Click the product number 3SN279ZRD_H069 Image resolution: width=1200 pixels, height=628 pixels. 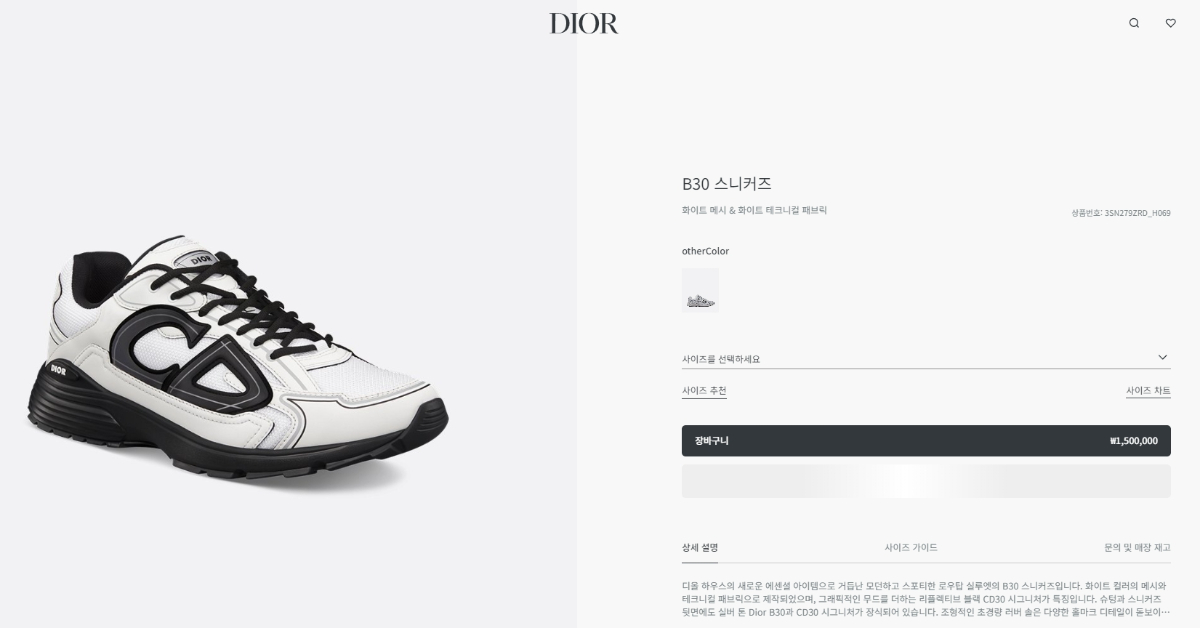(x=1137, y=213)
